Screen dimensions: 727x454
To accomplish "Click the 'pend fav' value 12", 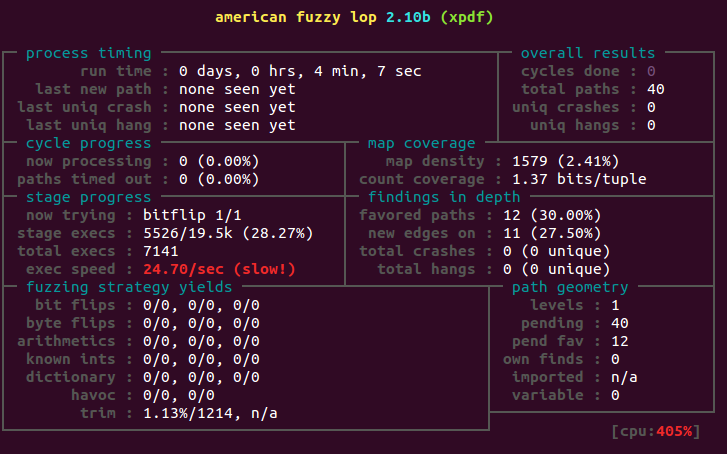I will 620,341.
